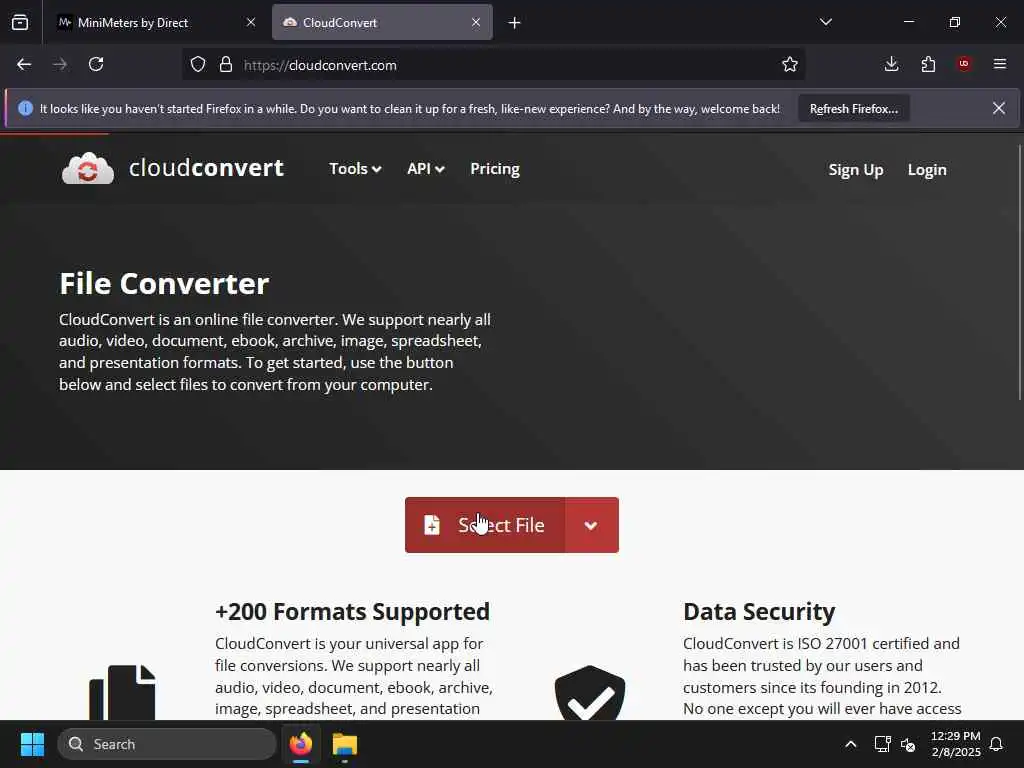
Task: Open the extensions puzzle icon
Action: point(928,64)
